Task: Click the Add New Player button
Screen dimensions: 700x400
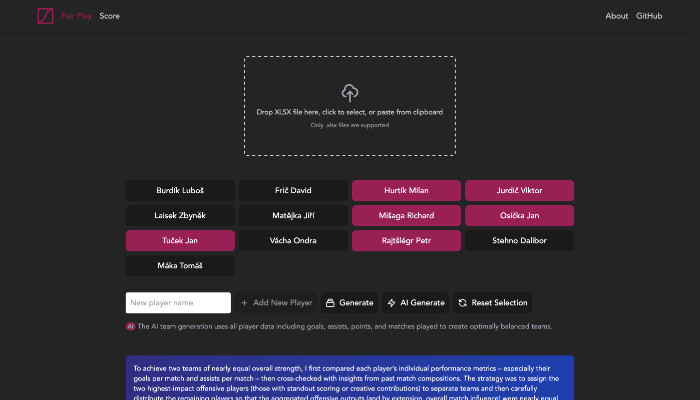Action: [x=276, y=302]
